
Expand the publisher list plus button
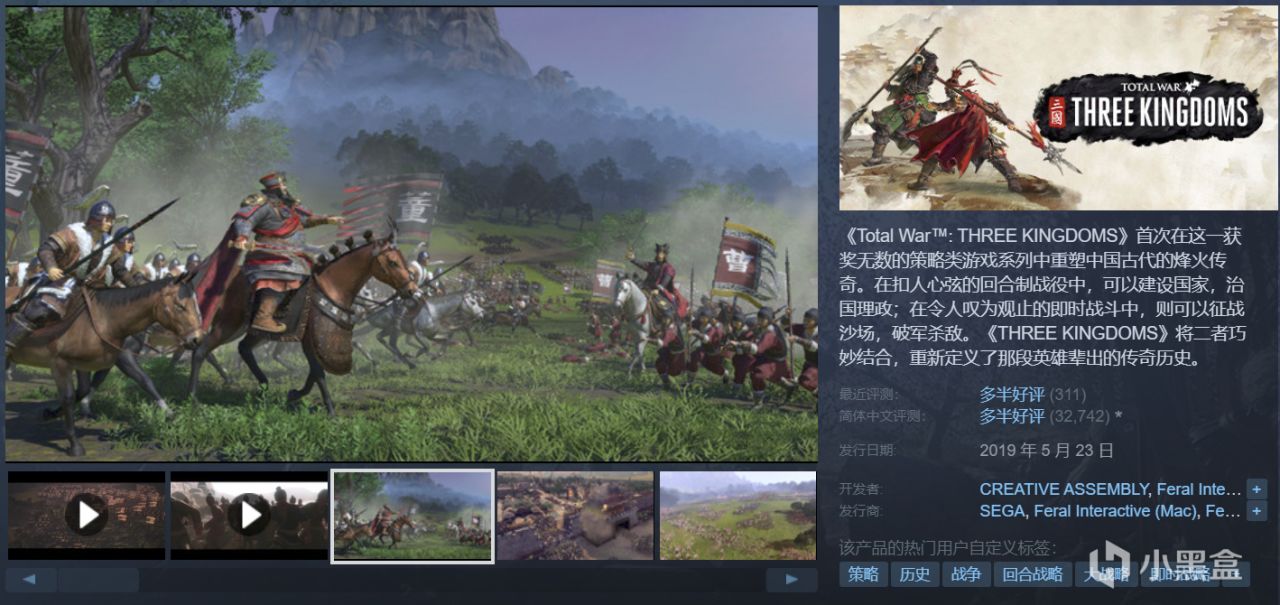pyautogui.click(x=1257, y=511)
